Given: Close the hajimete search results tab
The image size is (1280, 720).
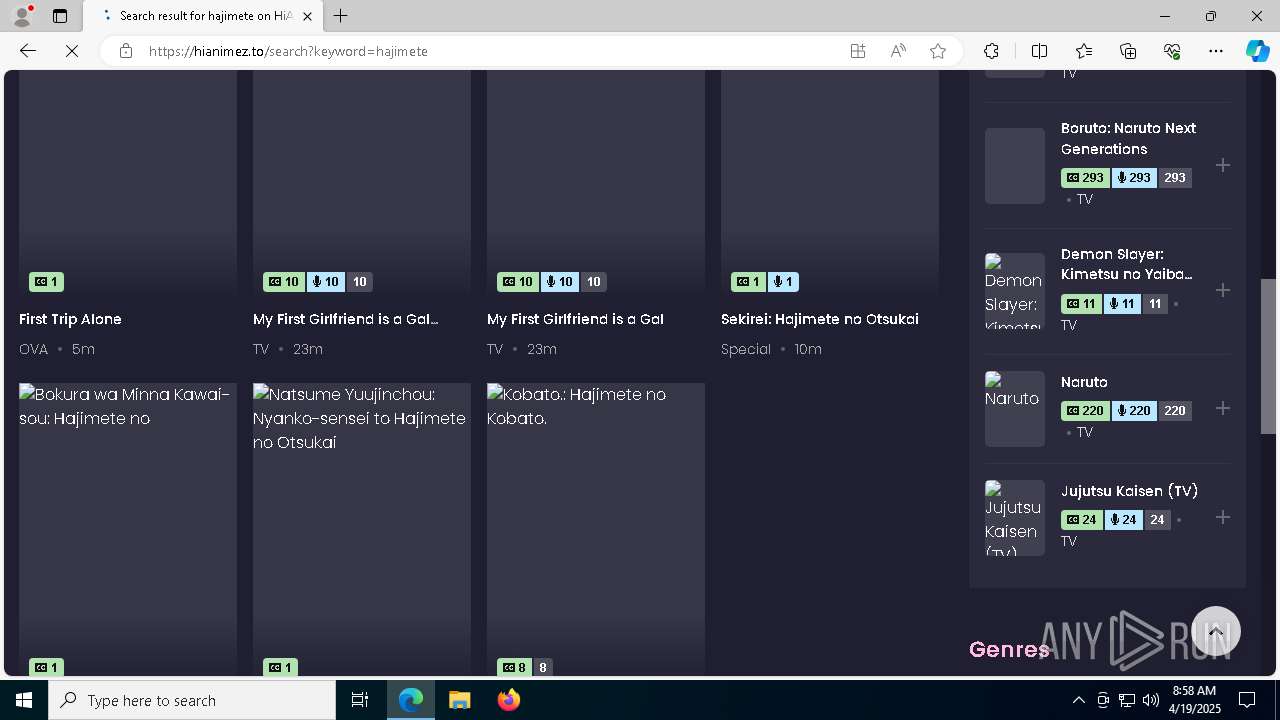Looking at the screenshot, I should coord(307,16).
